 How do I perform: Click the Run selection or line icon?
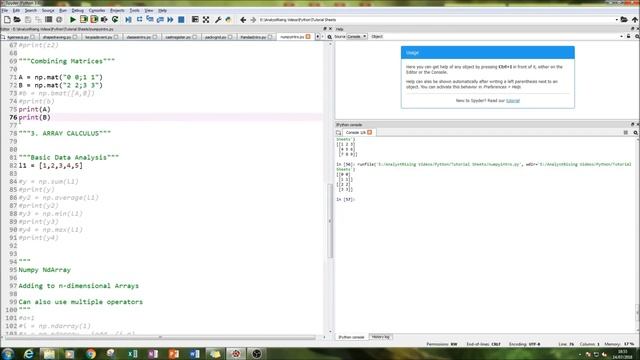[x=104, y=20]
